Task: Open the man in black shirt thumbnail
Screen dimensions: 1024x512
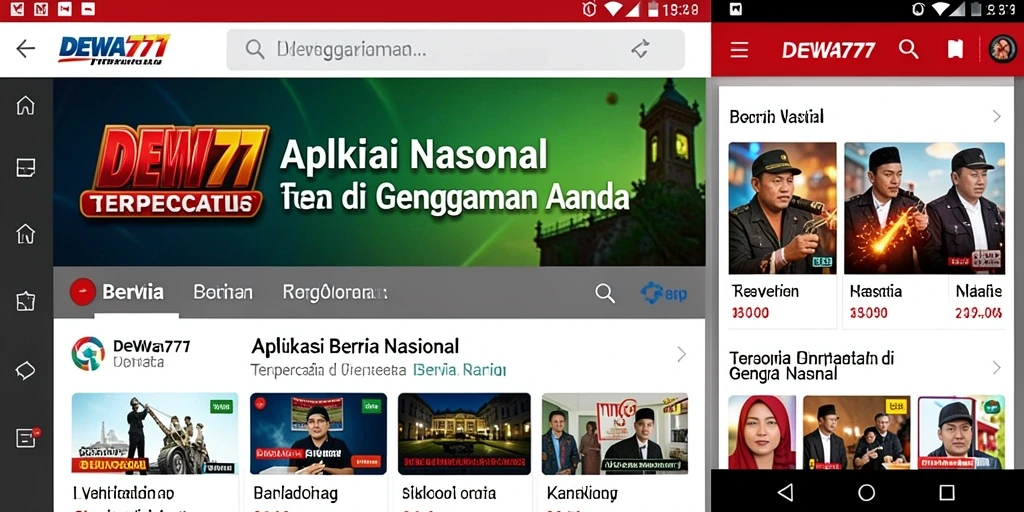Action: [x=318, y=434]
